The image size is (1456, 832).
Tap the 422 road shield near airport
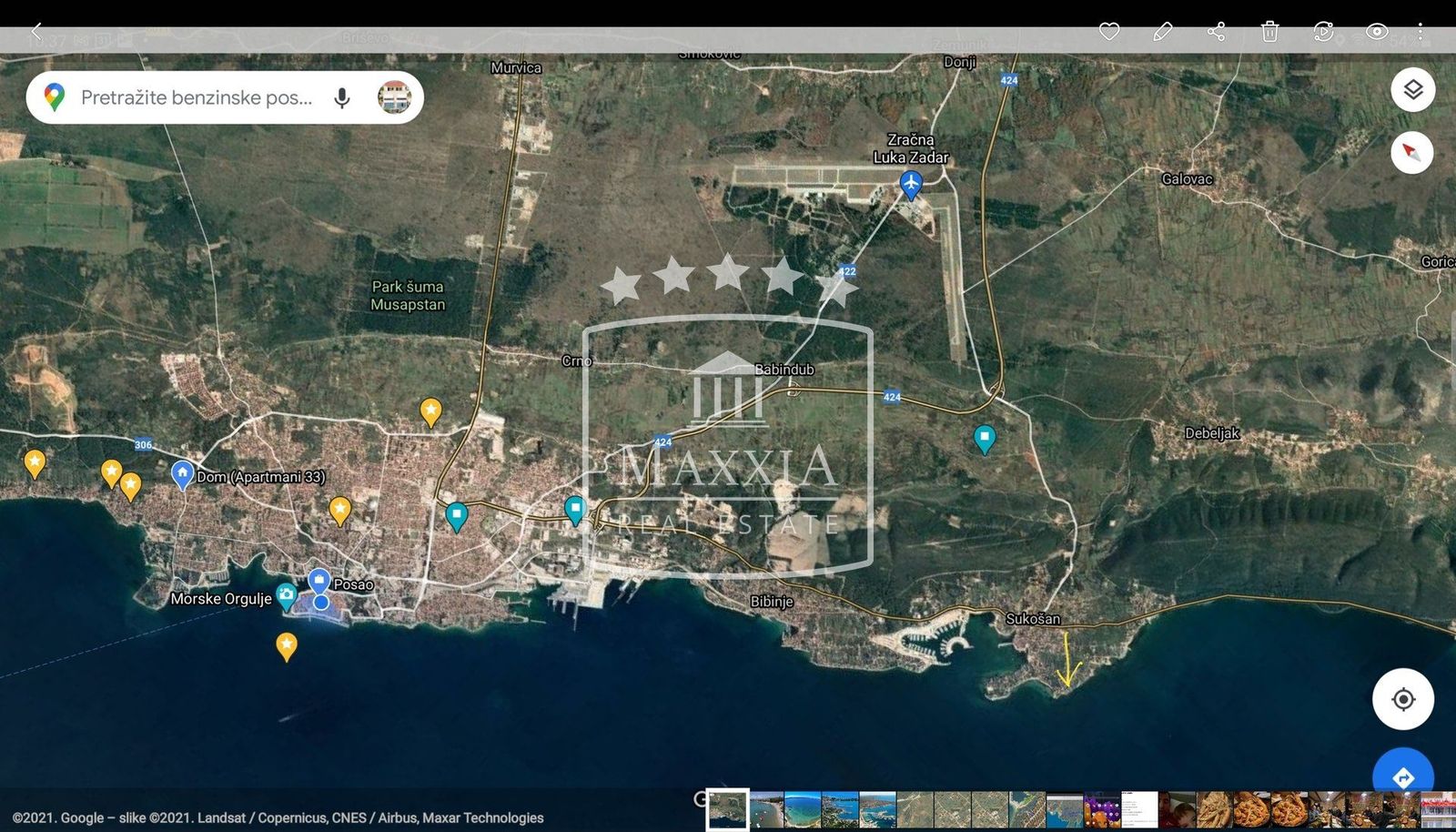847,271
